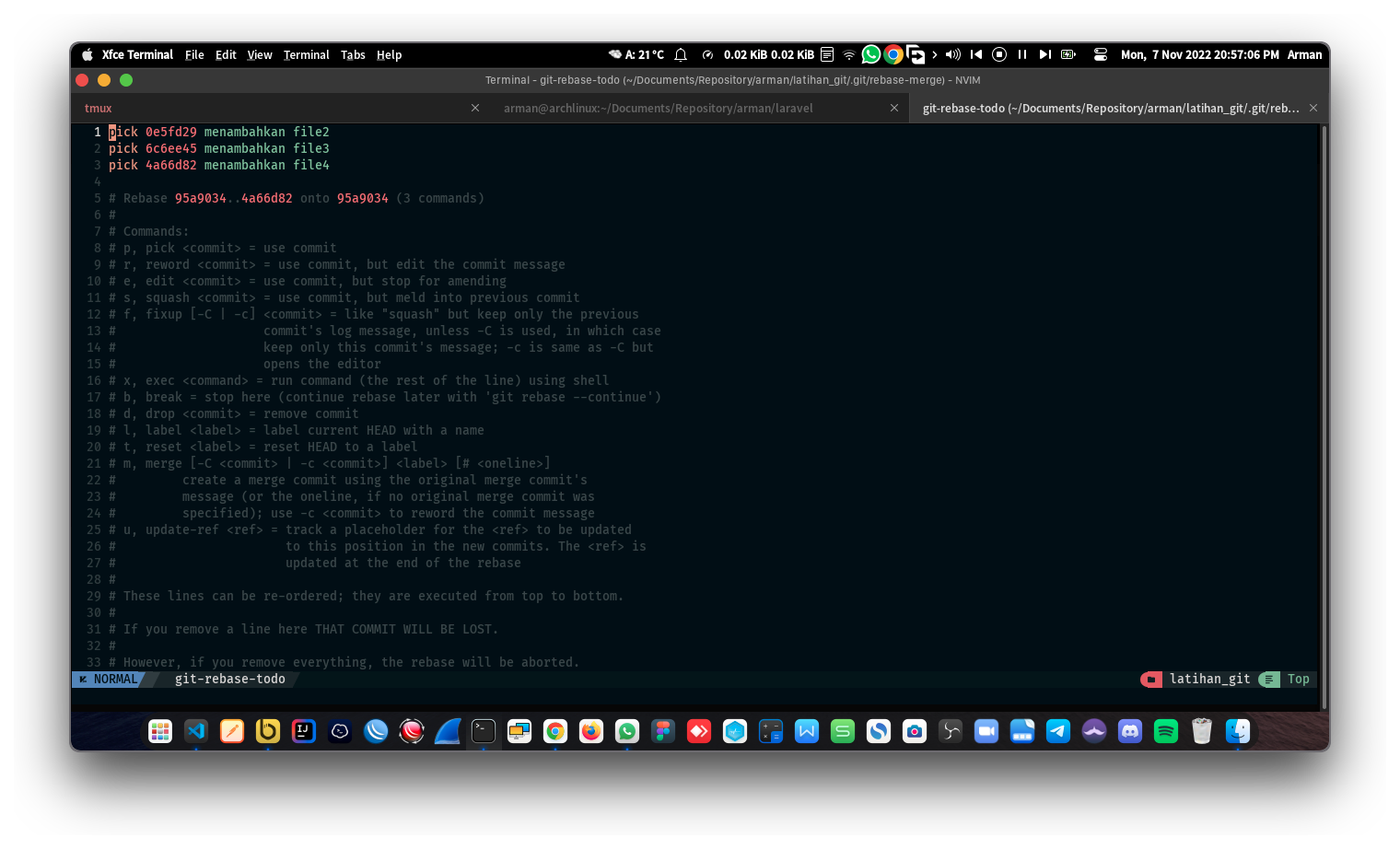Open the Tabs menu
The height and width of the screenshot is (849, 1400).
point(353,54)
